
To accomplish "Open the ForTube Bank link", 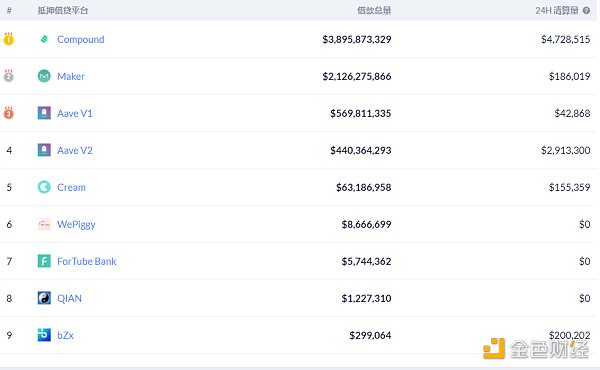I will [x=86, y=261].
